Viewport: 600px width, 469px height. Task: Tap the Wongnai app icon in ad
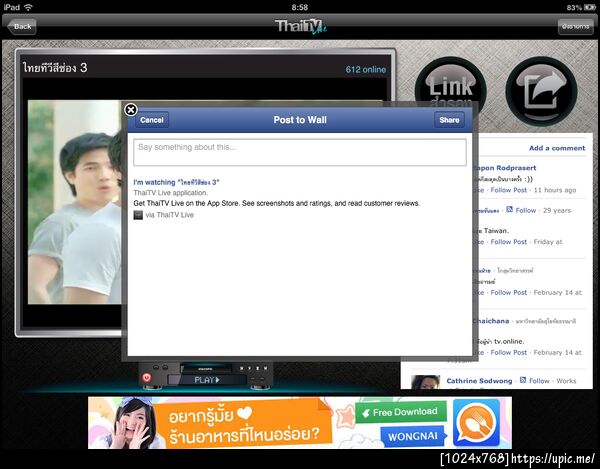coord(476,423)
